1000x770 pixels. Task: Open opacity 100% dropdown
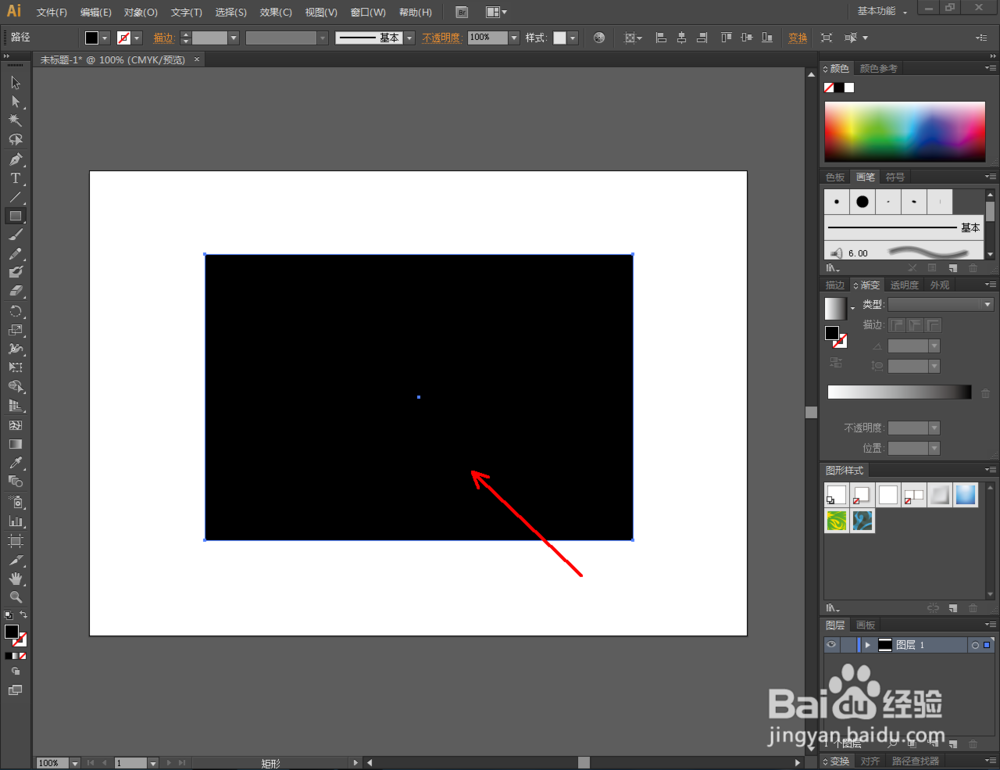514,38
